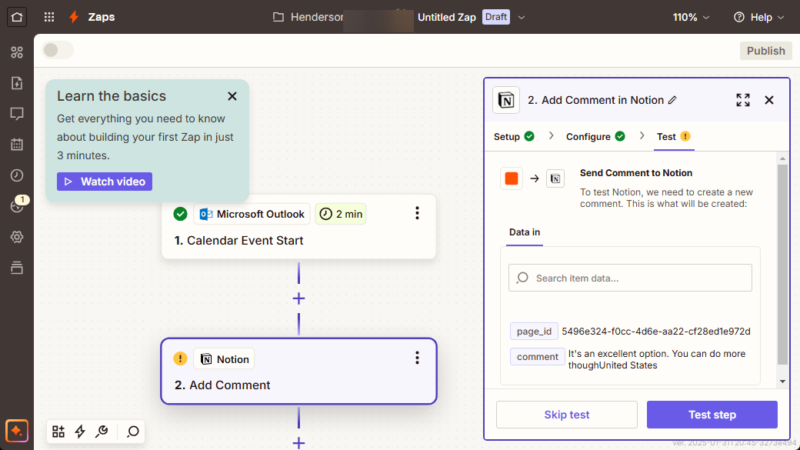This screenshot has height=450, width=800.
Task: Click the panel vertical scrollbar thumb
Action: click(x=783, y=264)
